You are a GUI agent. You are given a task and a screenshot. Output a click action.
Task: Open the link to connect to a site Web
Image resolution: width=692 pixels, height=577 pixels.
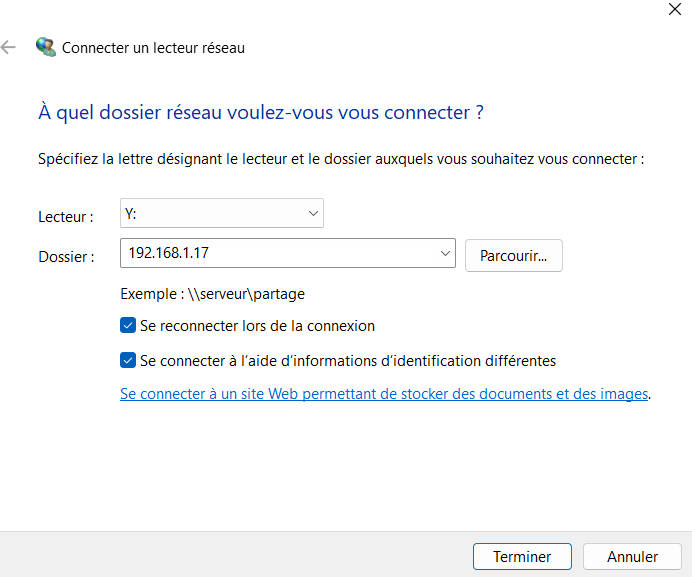384,394
